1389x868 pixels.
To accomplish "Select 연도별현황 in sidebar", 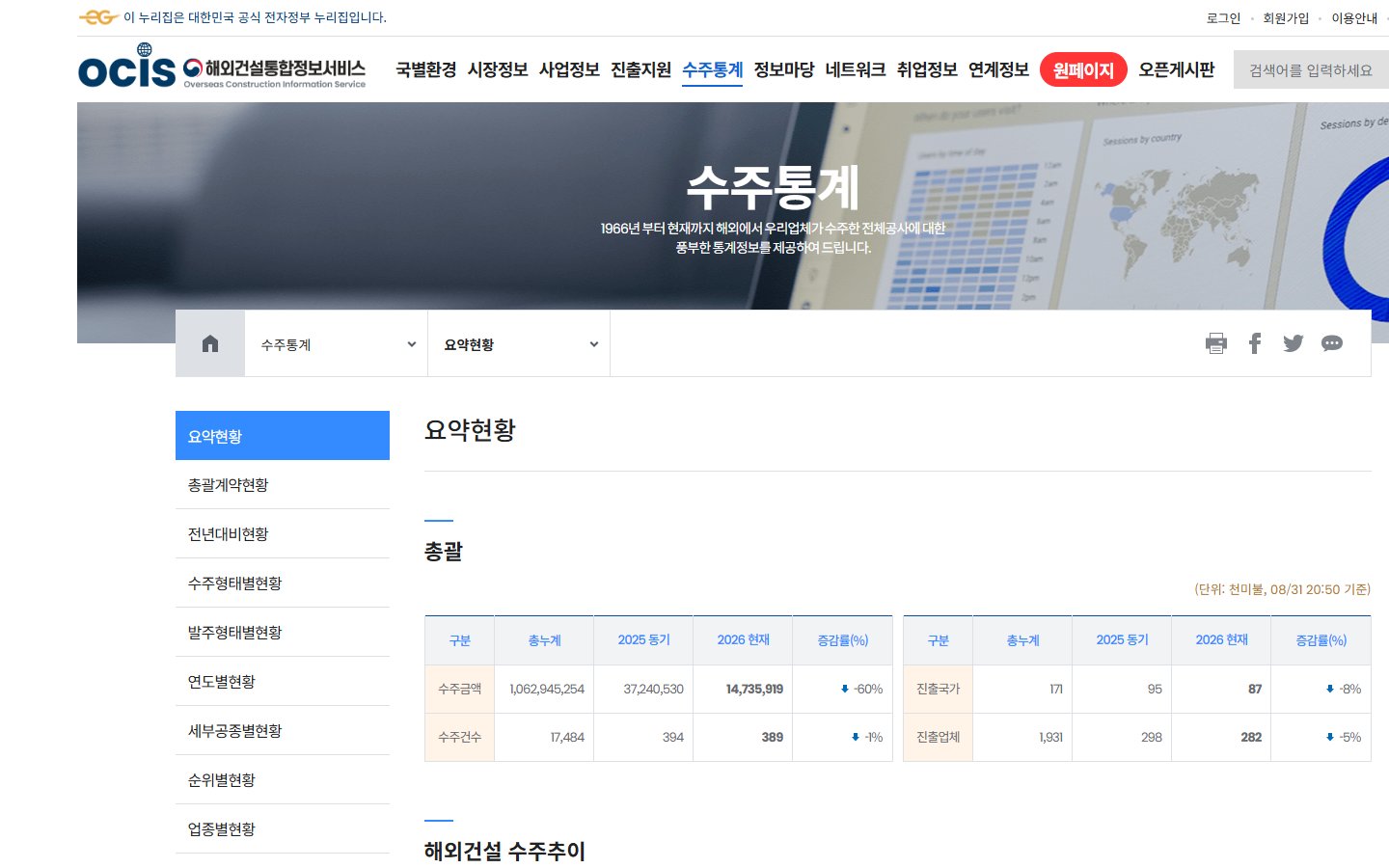I will [283, 682].
